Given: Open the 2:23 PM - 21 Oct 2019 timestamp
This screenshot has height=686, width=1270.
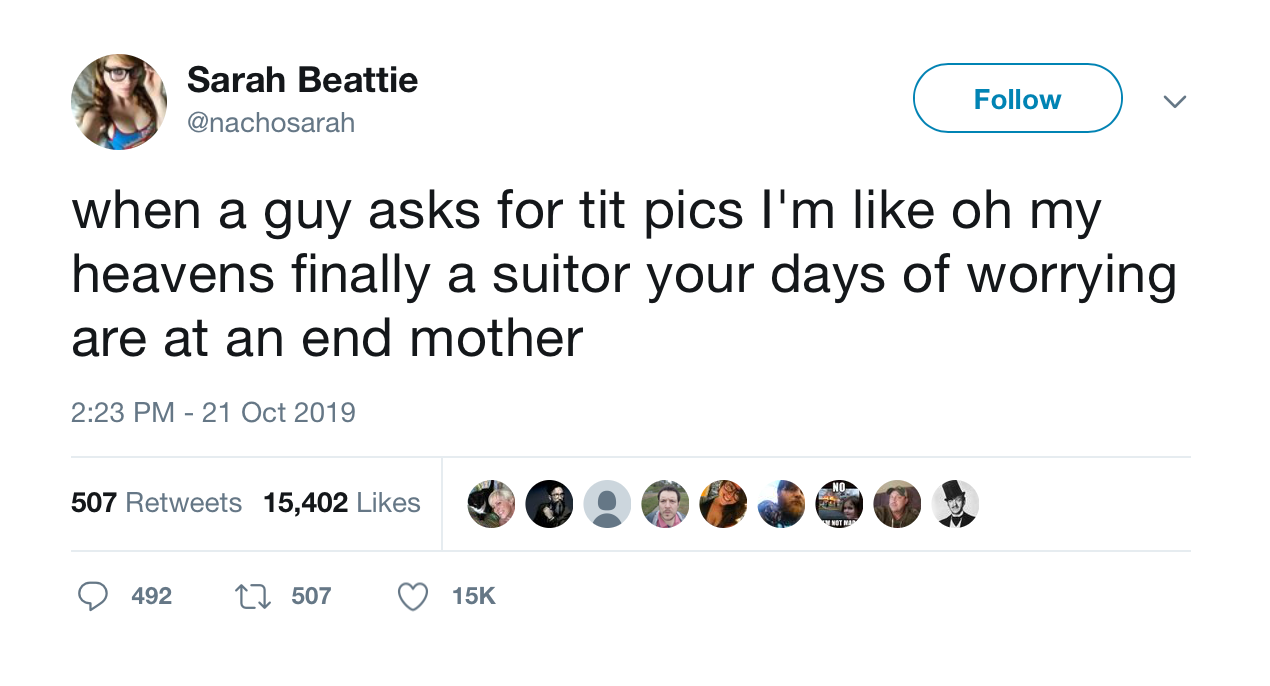Looking at the screenshot, I should click(213, 412).
